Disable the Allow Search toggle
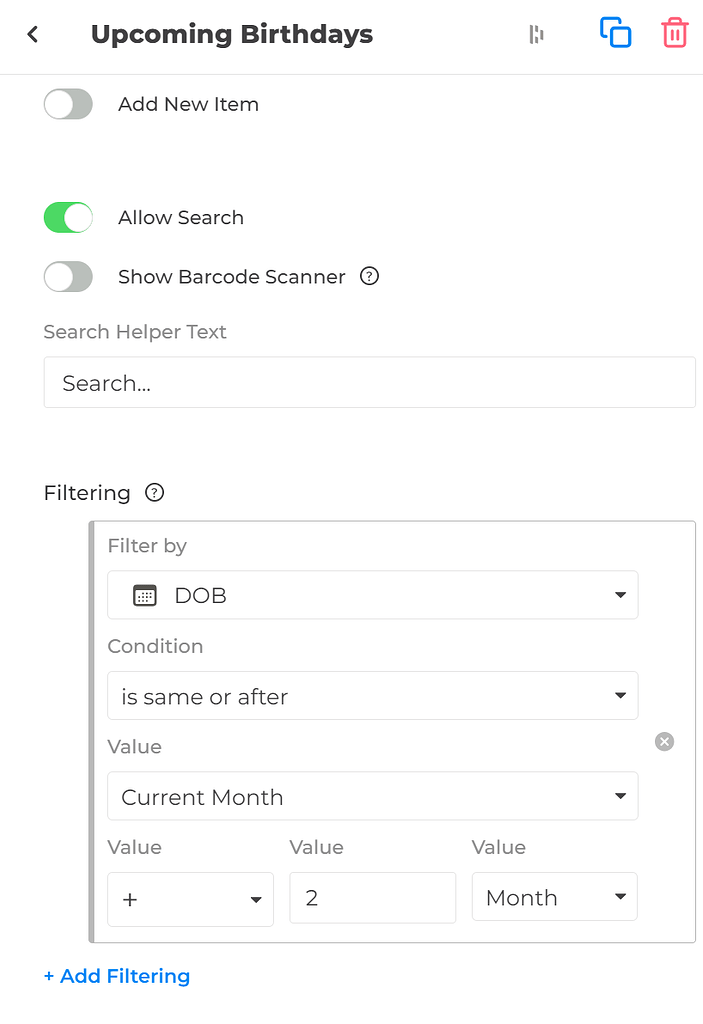This screenshot has width=703, height=1024. [67, 217]
